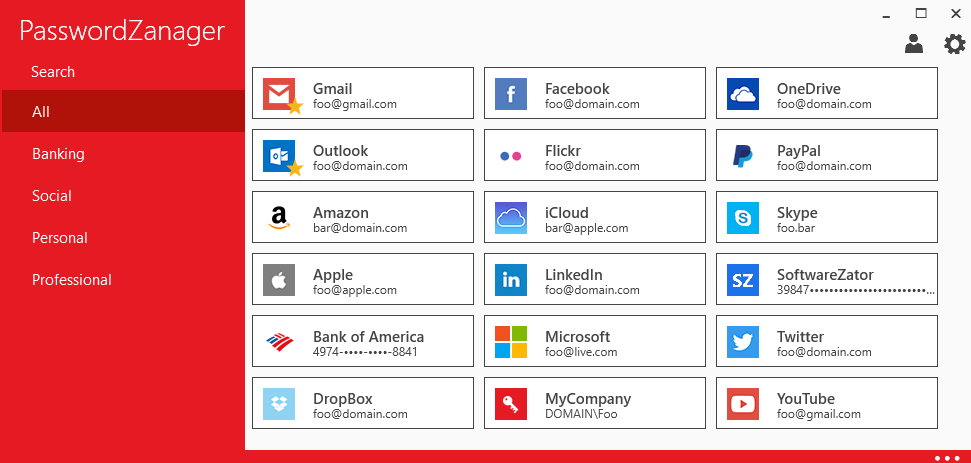Screen dimensions: 971x463
Task: Click the SoftwareZator SZ icon
Action: point(742,280)
